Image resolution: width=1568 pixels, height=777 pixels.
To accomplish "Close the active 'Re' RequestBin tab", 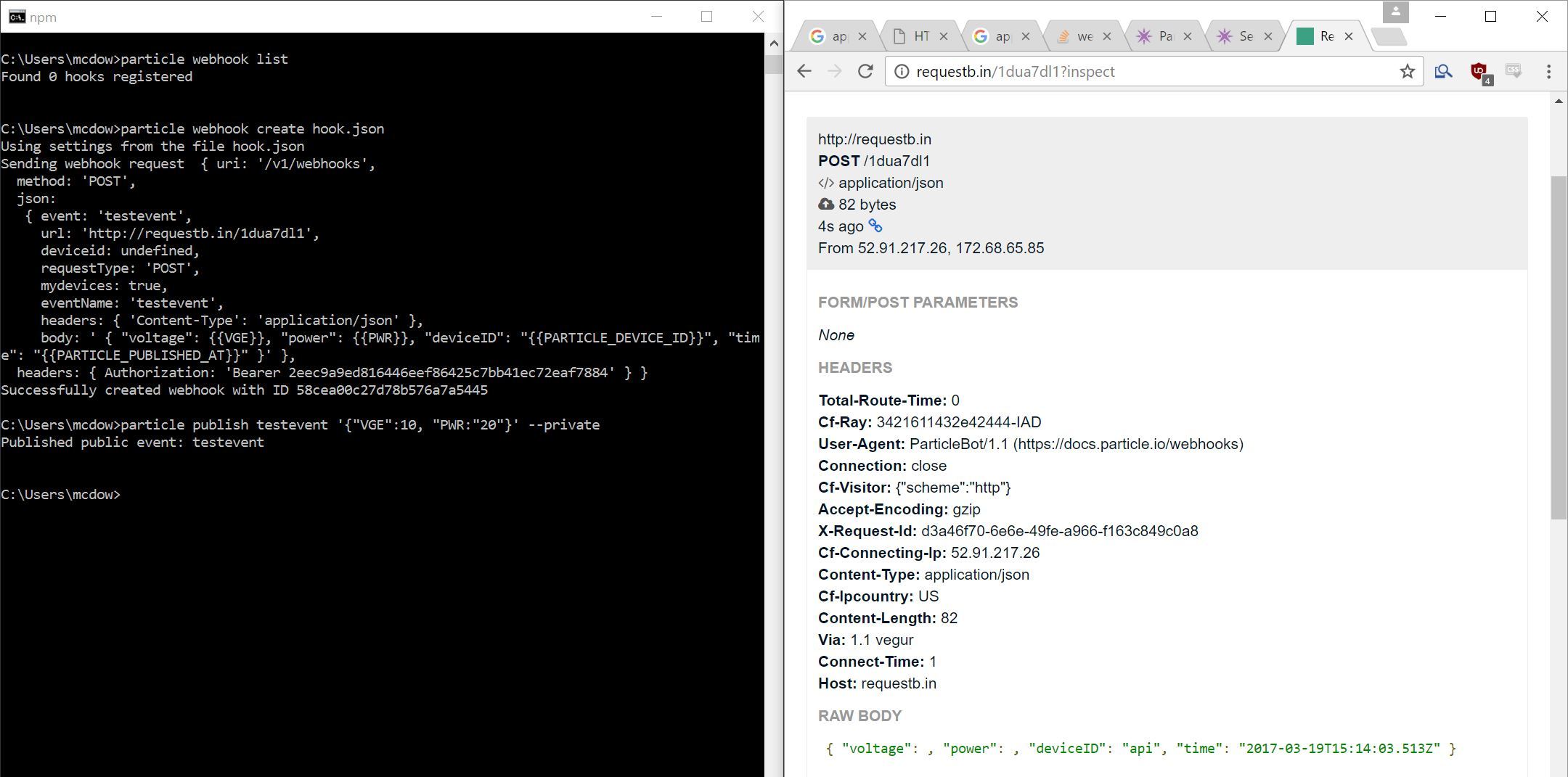I will point(1349,36).
